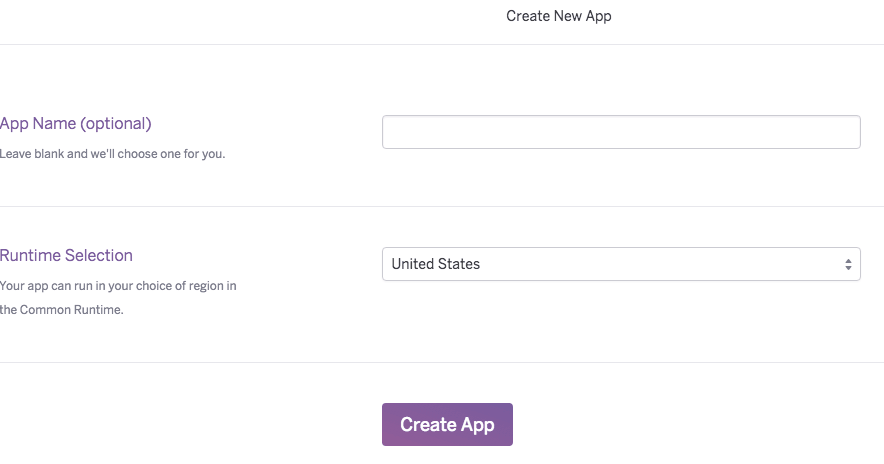Click the word "(optional)" in App Name label
The height and width of the screenshot is (464, 884).
[115, 124]
